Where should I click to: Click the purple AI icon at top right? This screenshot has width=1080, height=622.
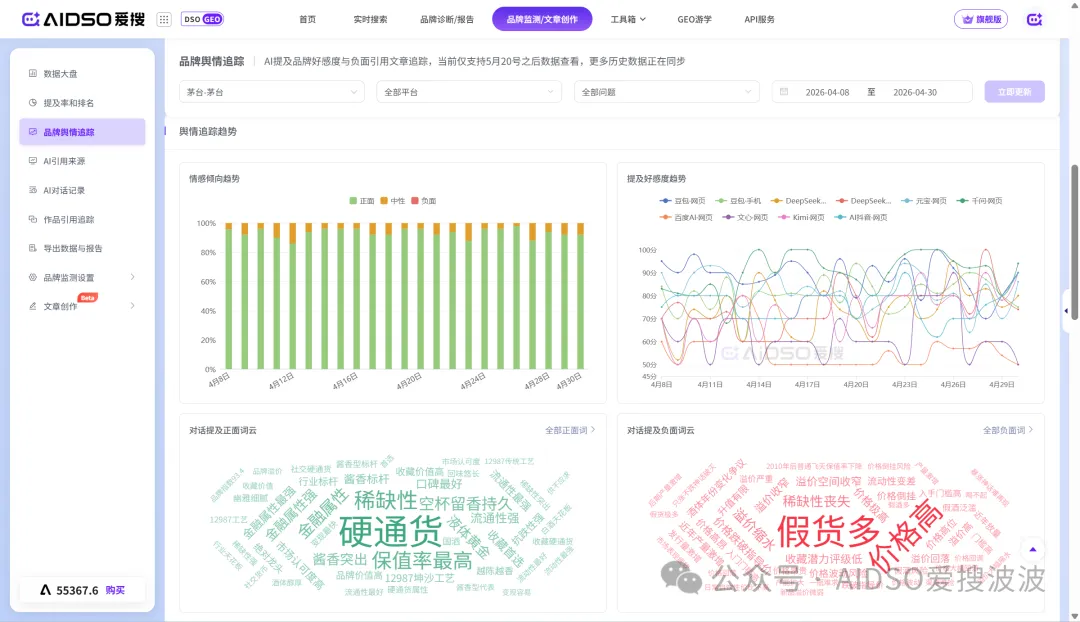click(1034, 19)
